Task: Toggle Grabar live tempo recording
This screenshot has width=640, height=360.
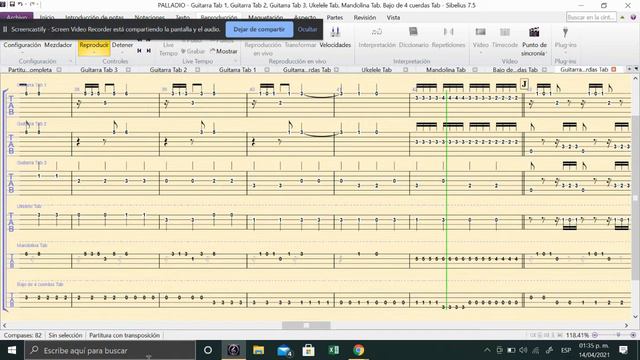Action: pyautogui.click(x=192, y=51)
